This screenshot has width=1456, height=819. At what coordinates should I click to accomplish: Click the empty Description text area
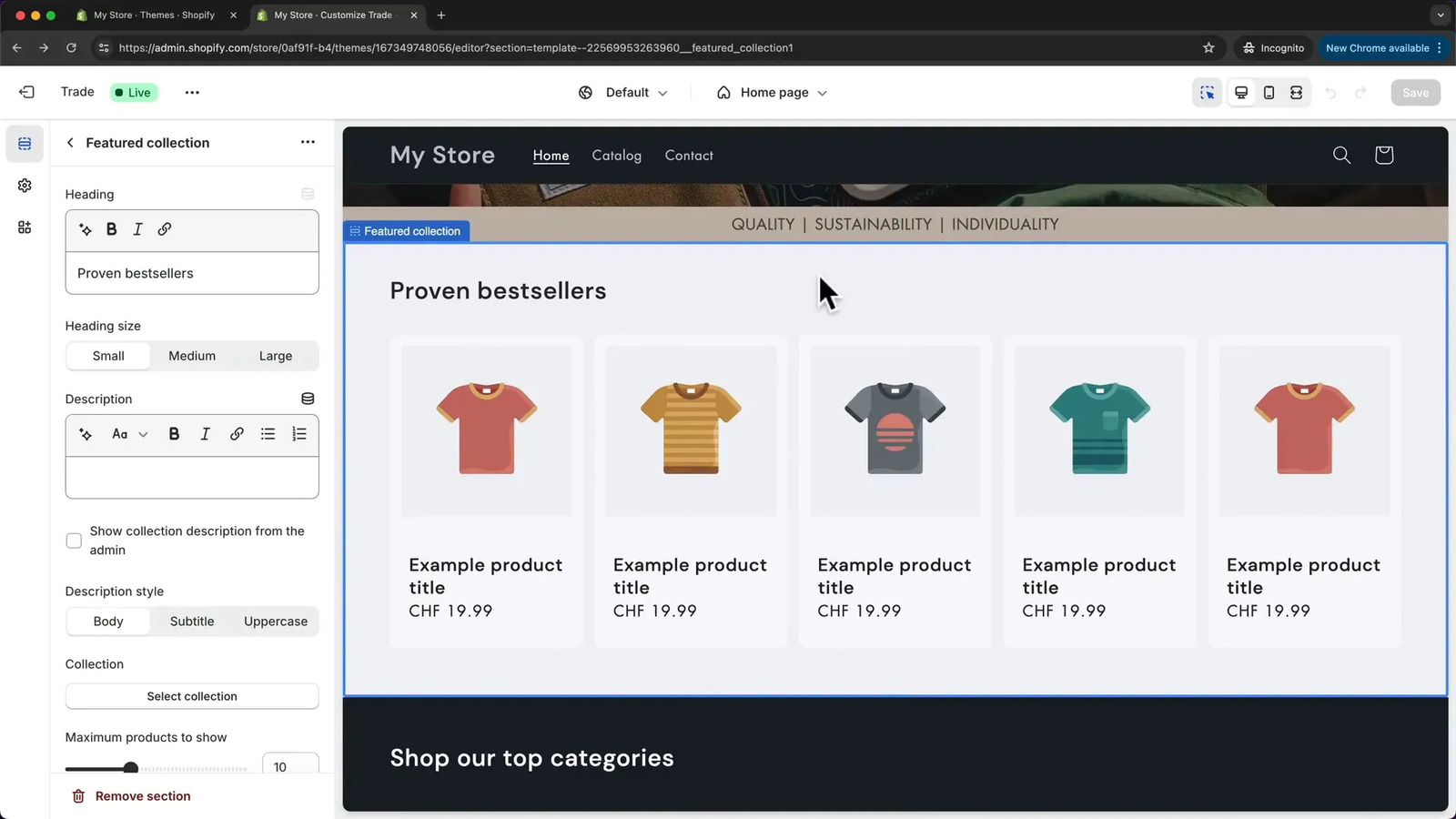point(192,478)
